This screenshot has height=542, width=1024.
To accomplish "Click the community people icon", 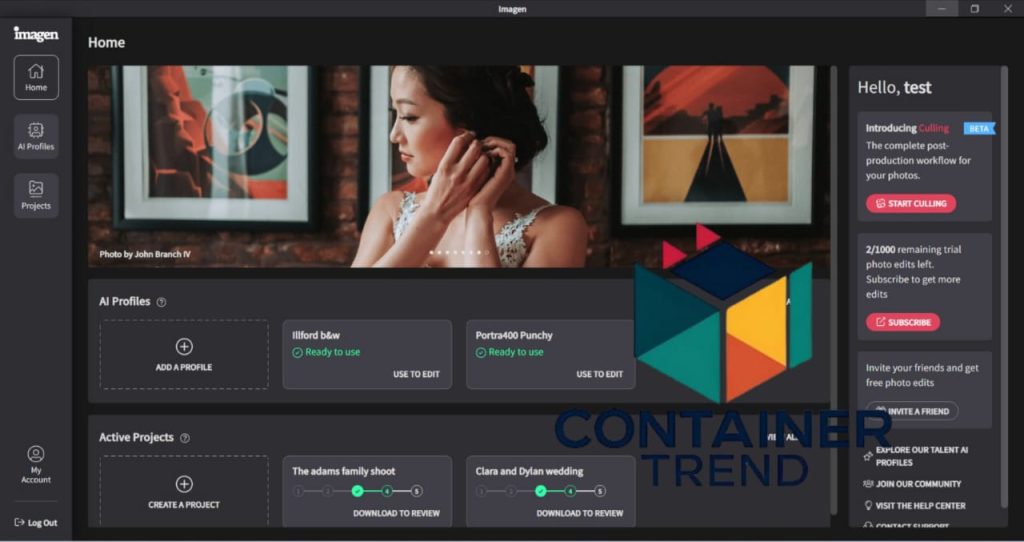I will click(868, 484).
